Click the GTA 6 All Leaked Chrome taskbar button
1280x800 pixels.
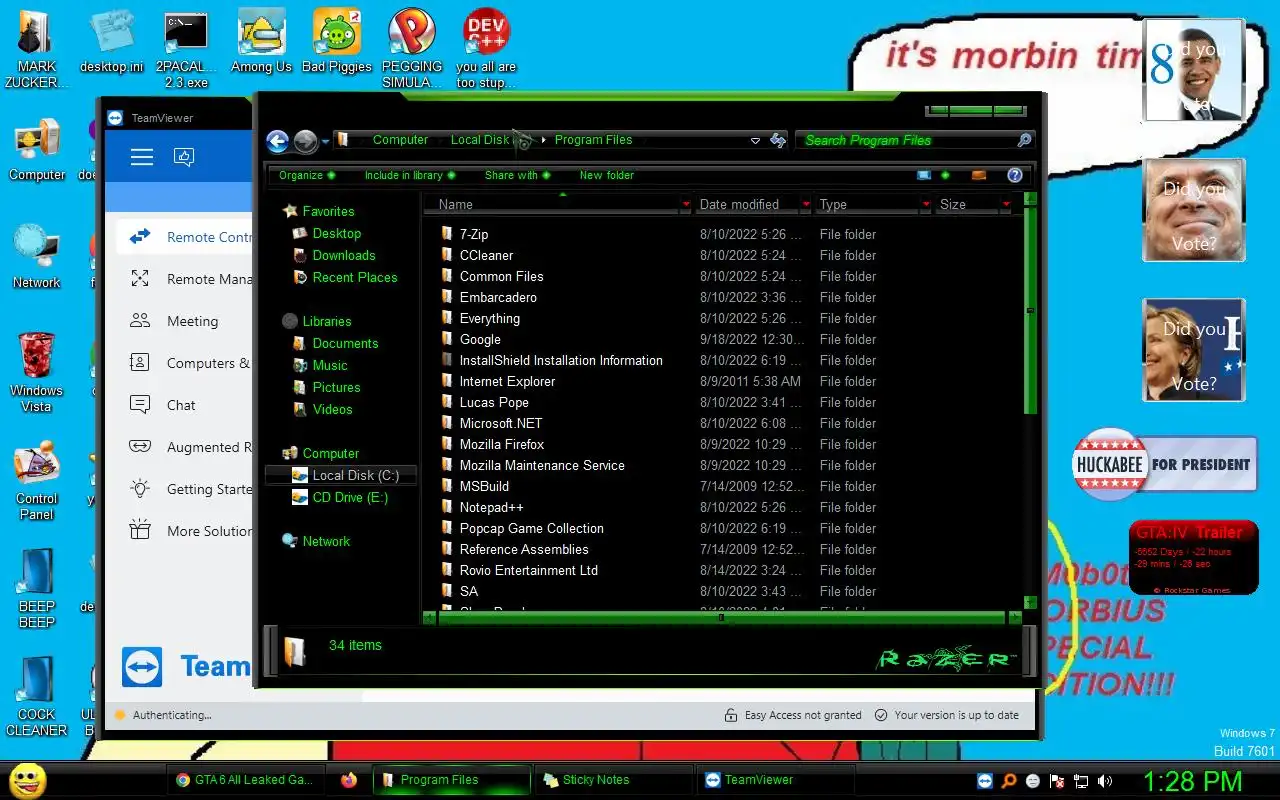coord(247,780)
